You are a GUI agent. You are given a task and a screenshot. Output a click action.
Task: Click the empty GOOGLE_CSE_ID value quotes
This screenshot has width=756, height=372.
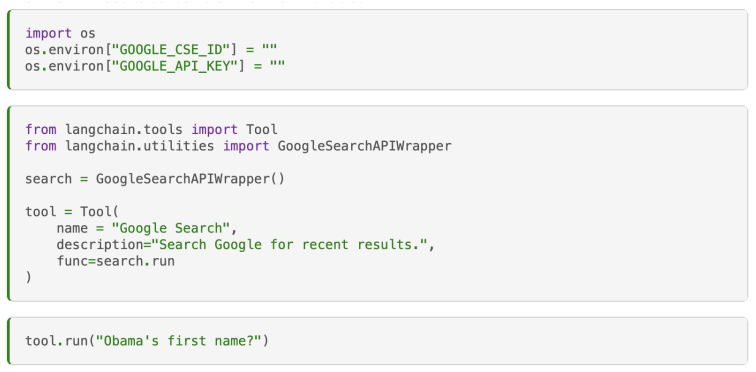(269, 50)
